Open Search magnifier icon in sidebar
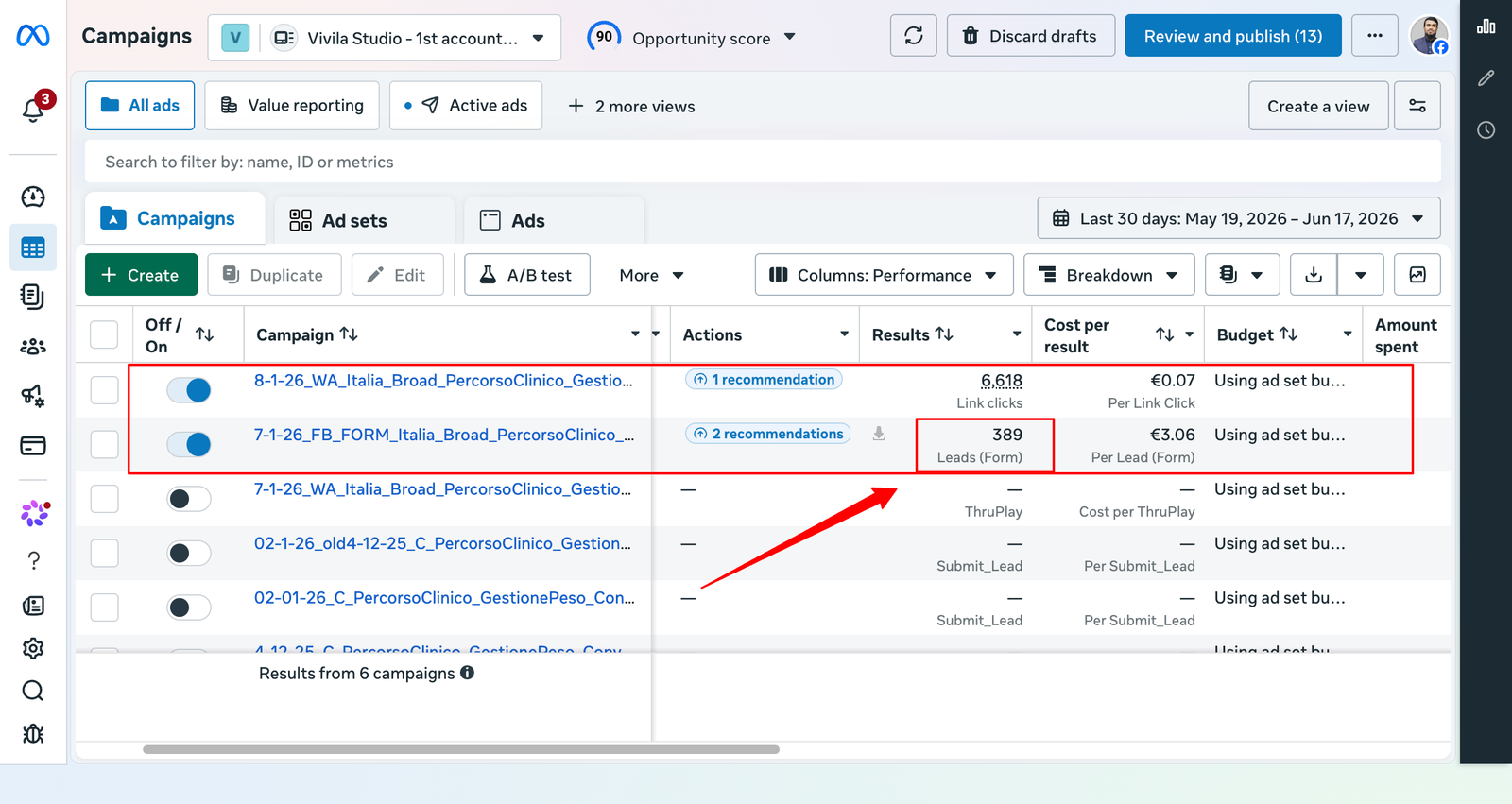 tap(33, 691)
